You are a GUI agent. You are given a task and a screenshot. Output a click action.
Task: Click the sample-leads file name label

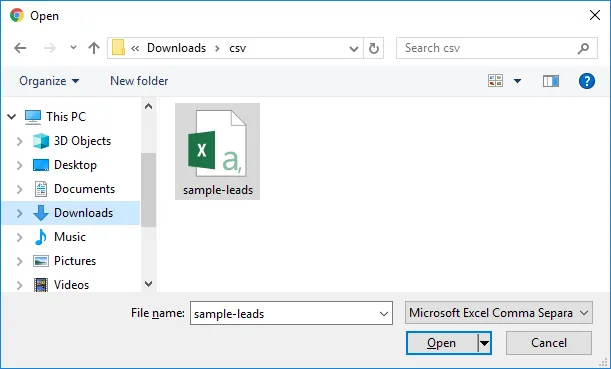pyautogui.click(x=218, y=190)
